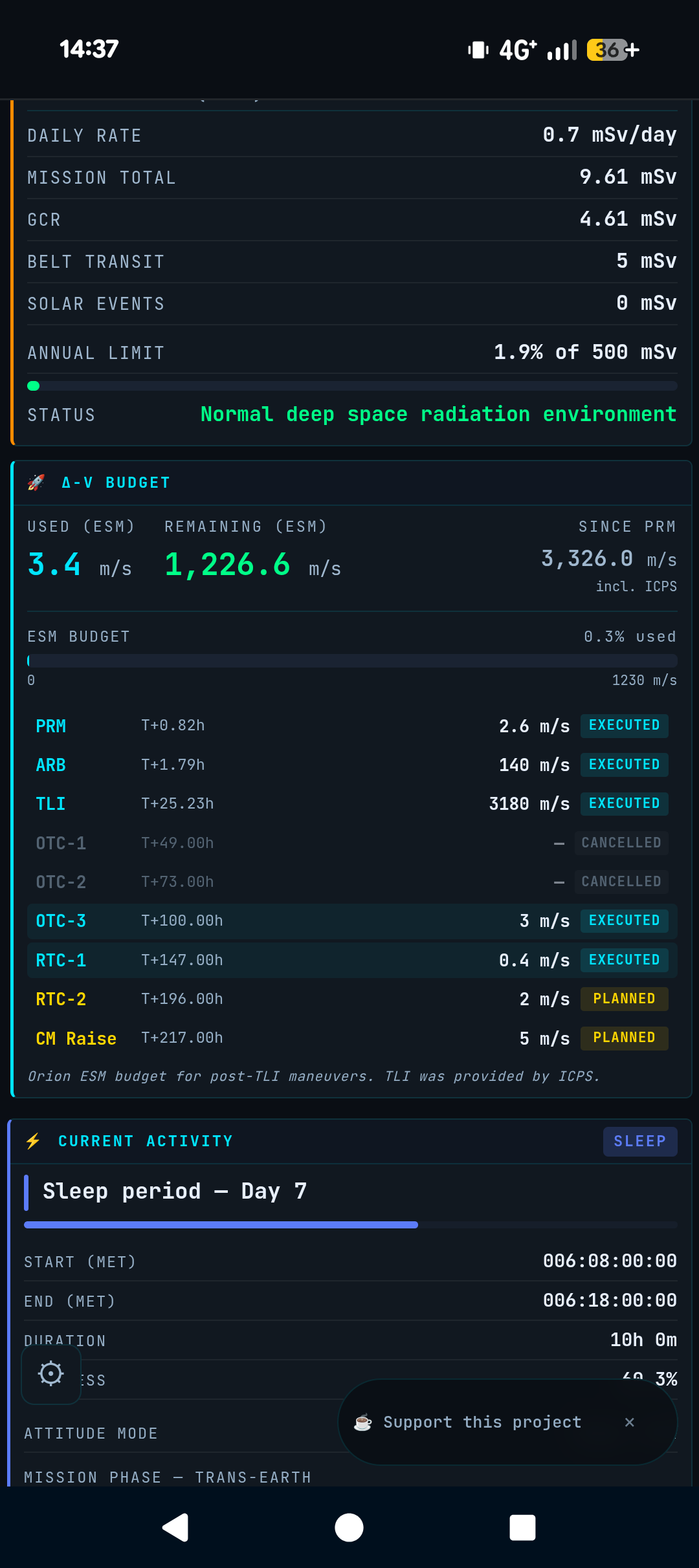Select the OTC-3 maneuver row

(351, 921)
